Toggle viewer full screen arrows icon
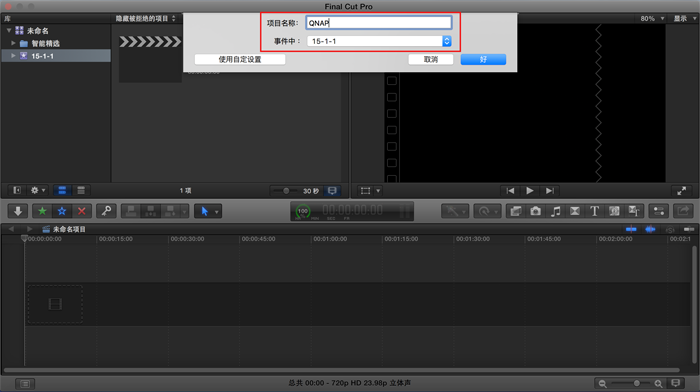The image size is (700, 392). 681,191
